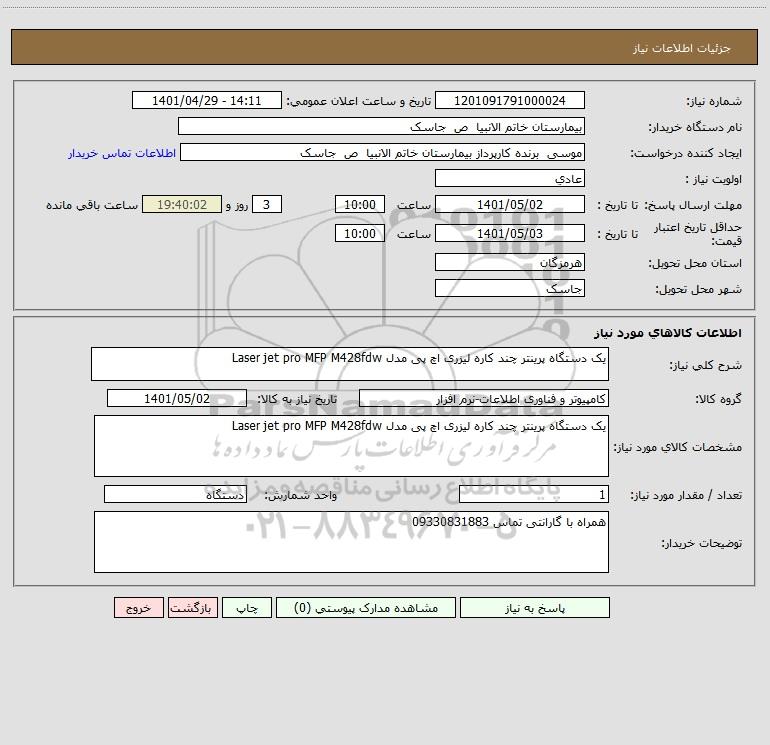Image resolution: width=770 pixels, height=745 pixels.
Task: Click remaining time field 19:40:02
Action: [182, 204]
